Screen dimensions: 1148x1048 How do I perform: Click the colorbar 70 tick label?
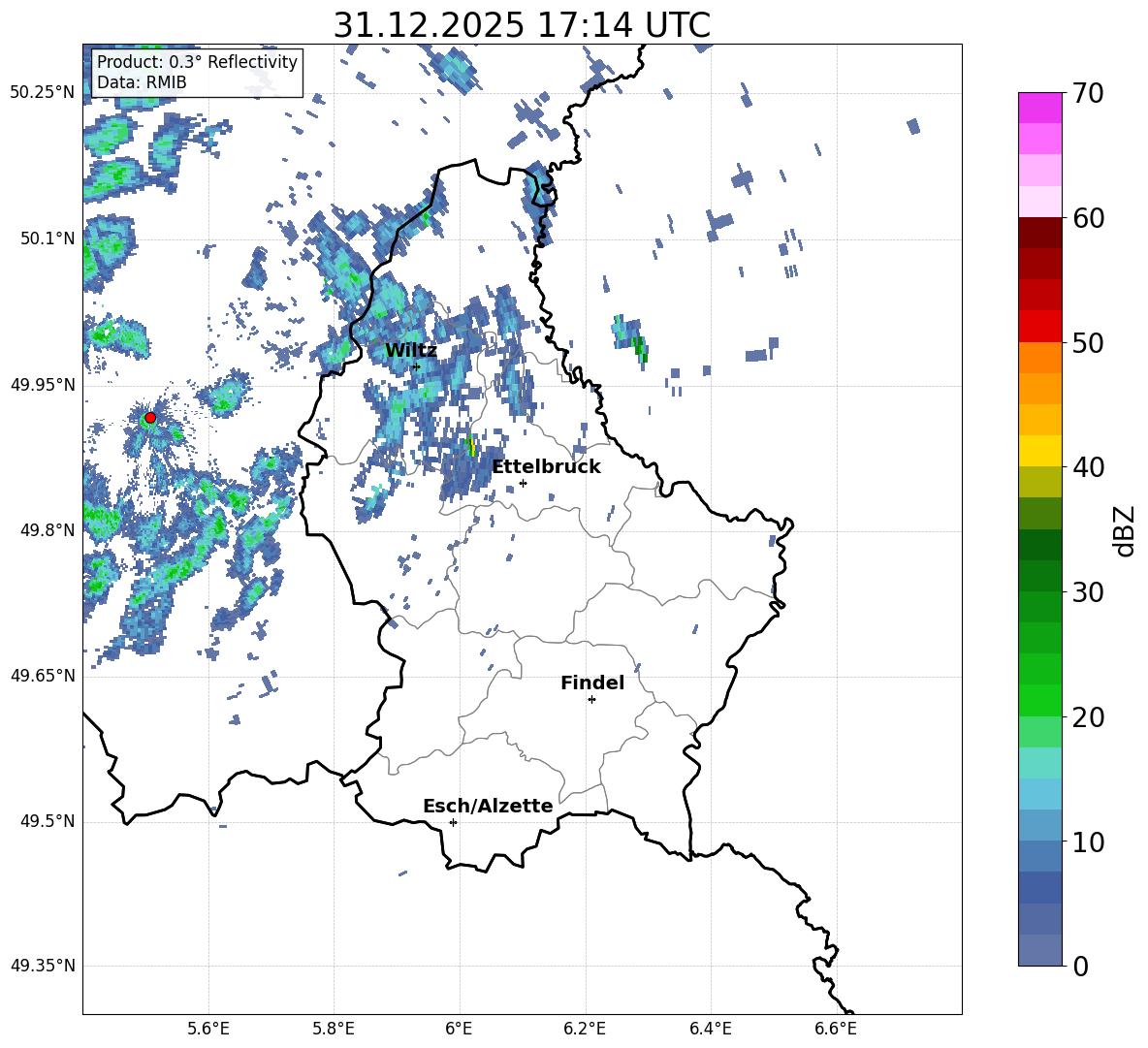coord(1089,93)
